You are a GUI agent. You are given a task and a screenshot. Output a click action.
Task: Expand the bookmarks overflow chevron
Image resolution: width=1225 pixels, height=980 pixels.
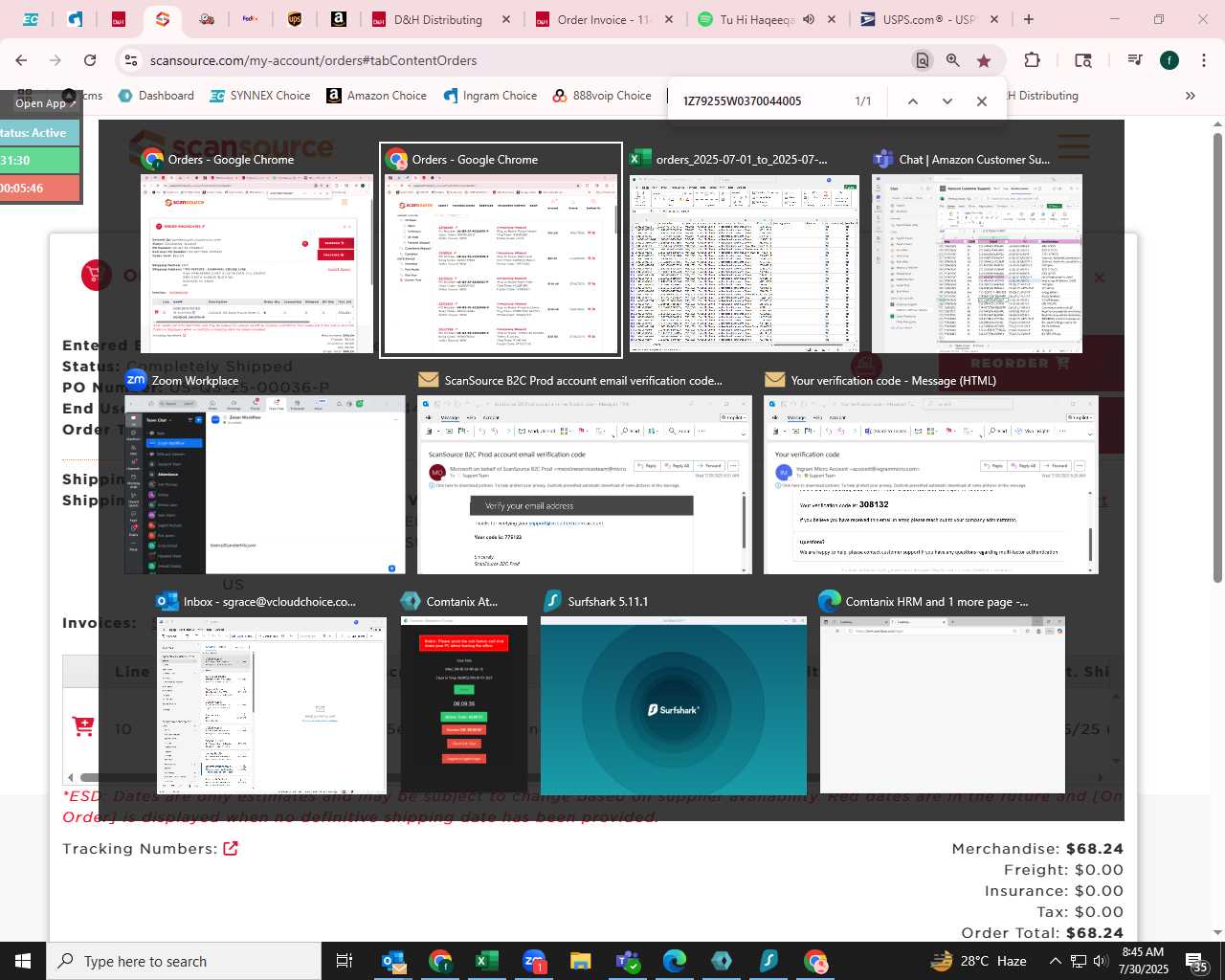click(1191, 96)
